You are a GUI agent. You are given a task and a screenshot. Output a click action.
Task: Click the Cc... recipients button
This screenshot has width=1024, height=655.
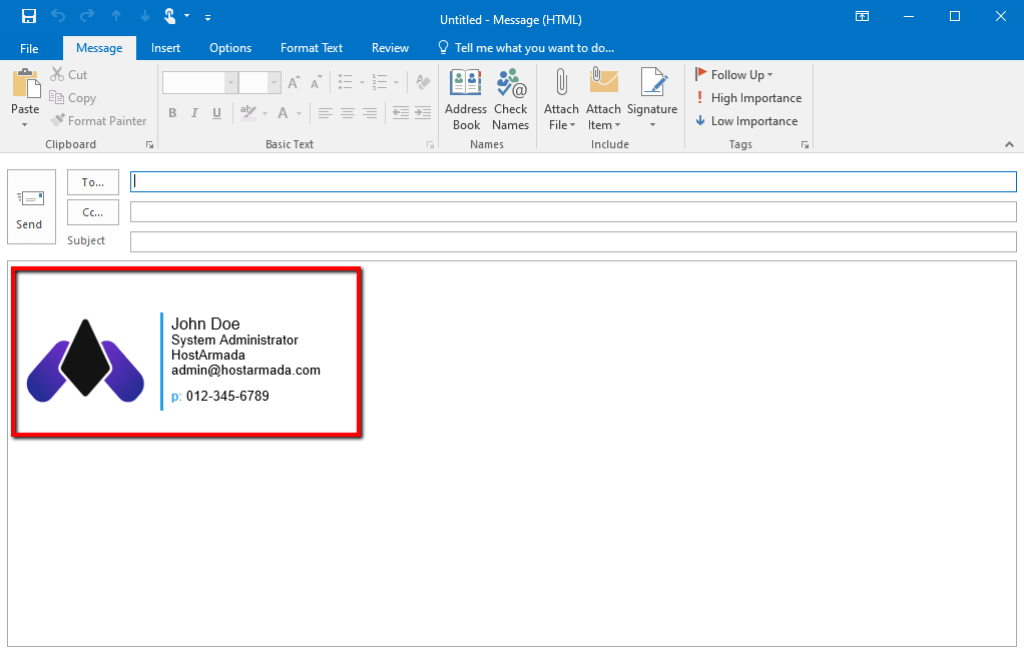click(93, 212)
